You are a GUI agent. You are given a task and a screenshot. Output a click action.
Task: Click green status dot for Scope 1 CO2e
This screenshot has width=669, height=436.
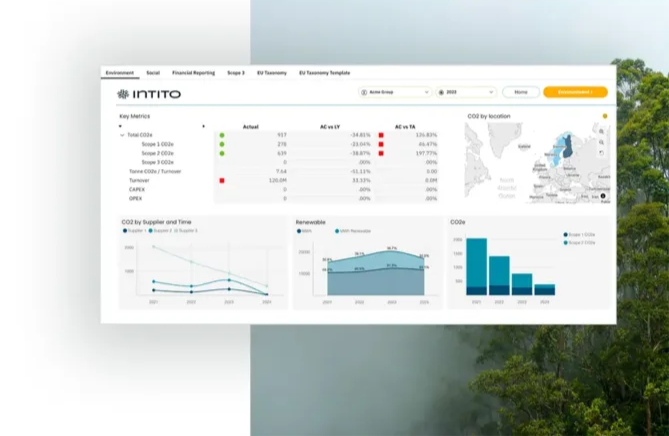222,144
